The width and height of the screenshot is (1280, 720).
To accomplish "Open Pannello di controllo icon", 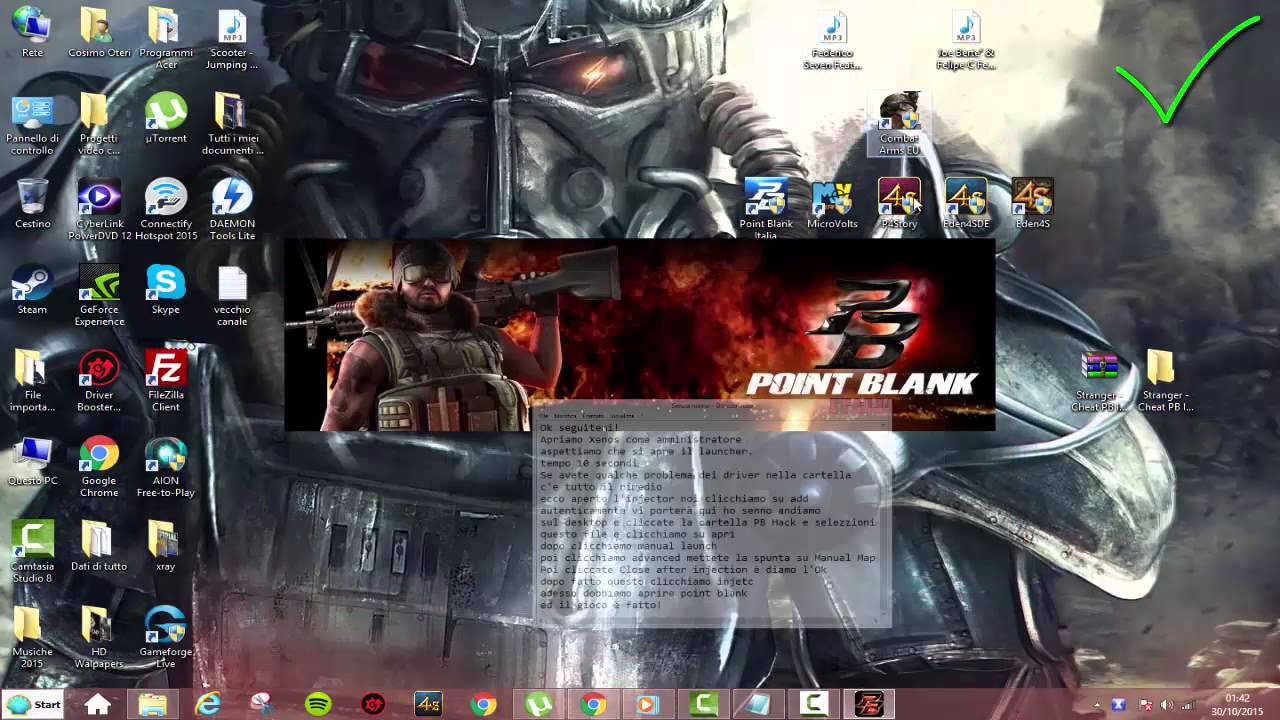I will (32, 124).
